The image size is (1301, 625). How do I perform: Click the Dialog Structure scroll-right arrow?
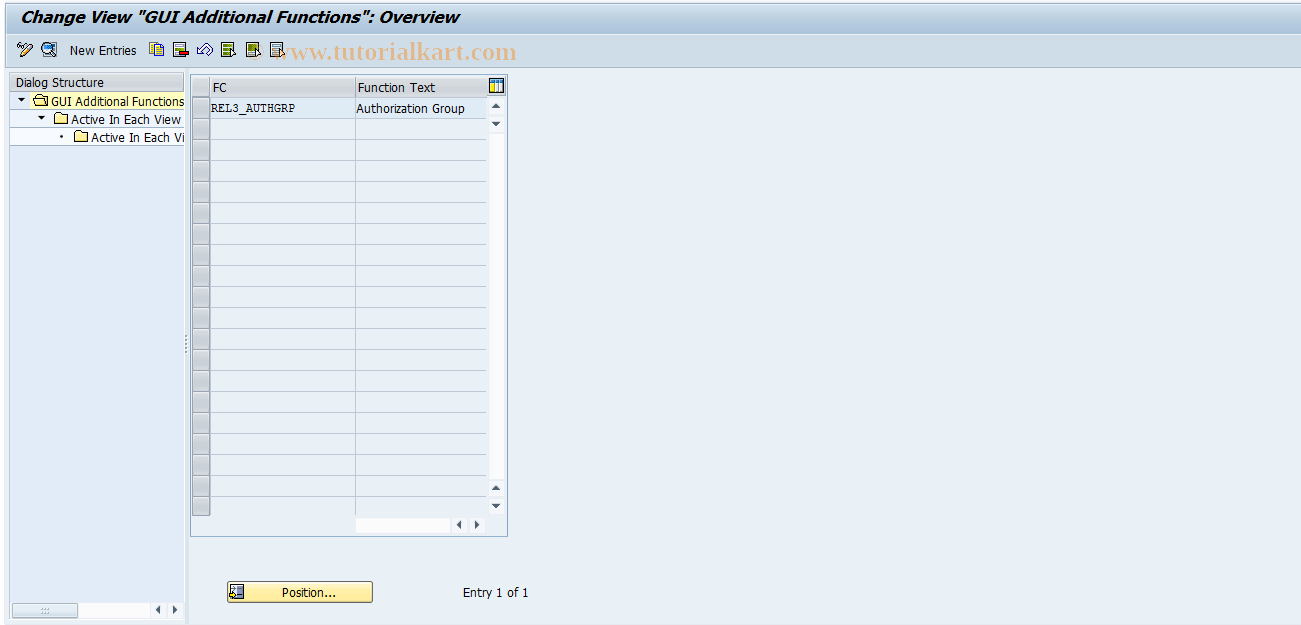(x=175, y=610)
